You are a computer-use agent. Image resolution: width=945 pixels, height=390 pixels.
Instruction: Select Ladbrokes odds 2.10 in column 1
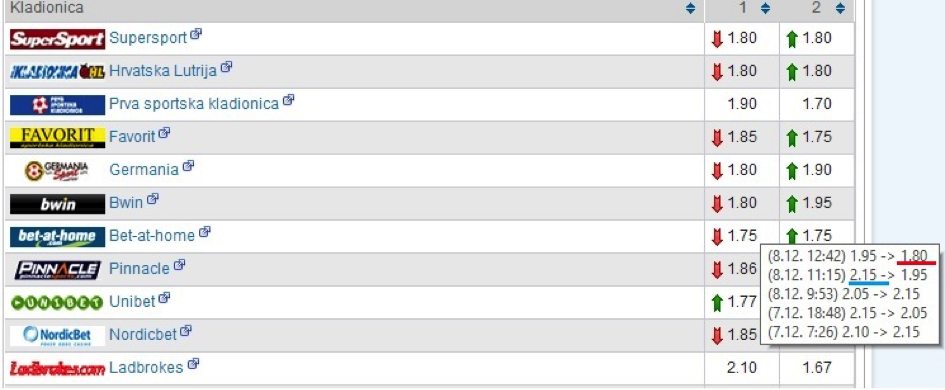pyautogui.click(x=741, y=367)
